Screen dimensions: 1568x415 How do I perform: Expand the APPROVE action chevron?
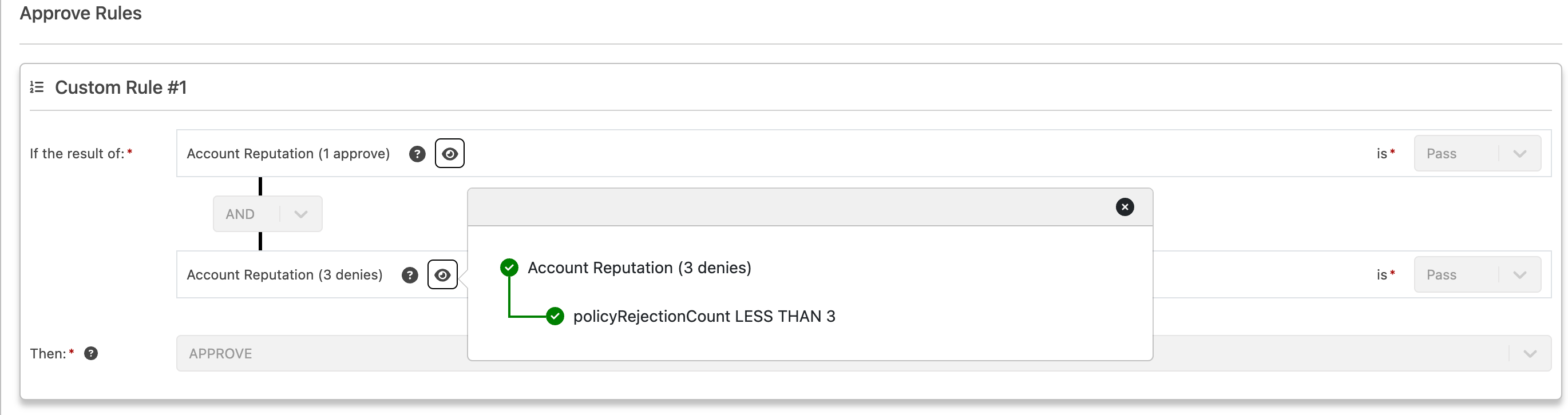1530,354
